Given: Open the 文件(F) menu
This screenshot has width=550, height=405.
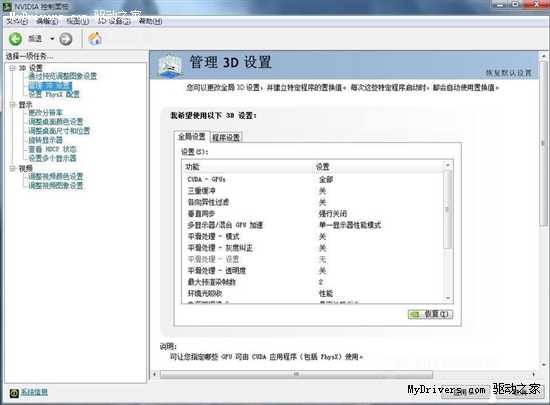Looking at the screenshot, I should (16, 21).
